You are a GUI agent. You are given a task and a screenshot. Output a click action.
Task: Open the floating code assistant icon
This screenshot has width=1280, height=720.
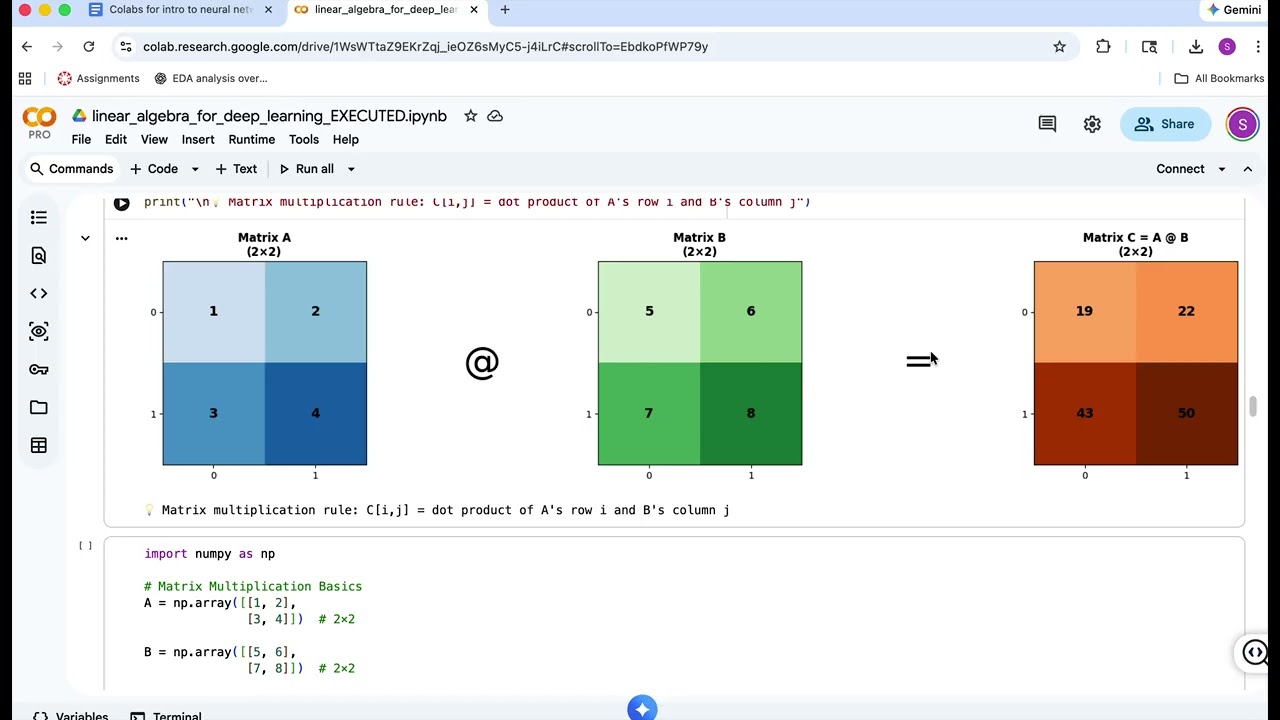click(x=1255, y=653)
